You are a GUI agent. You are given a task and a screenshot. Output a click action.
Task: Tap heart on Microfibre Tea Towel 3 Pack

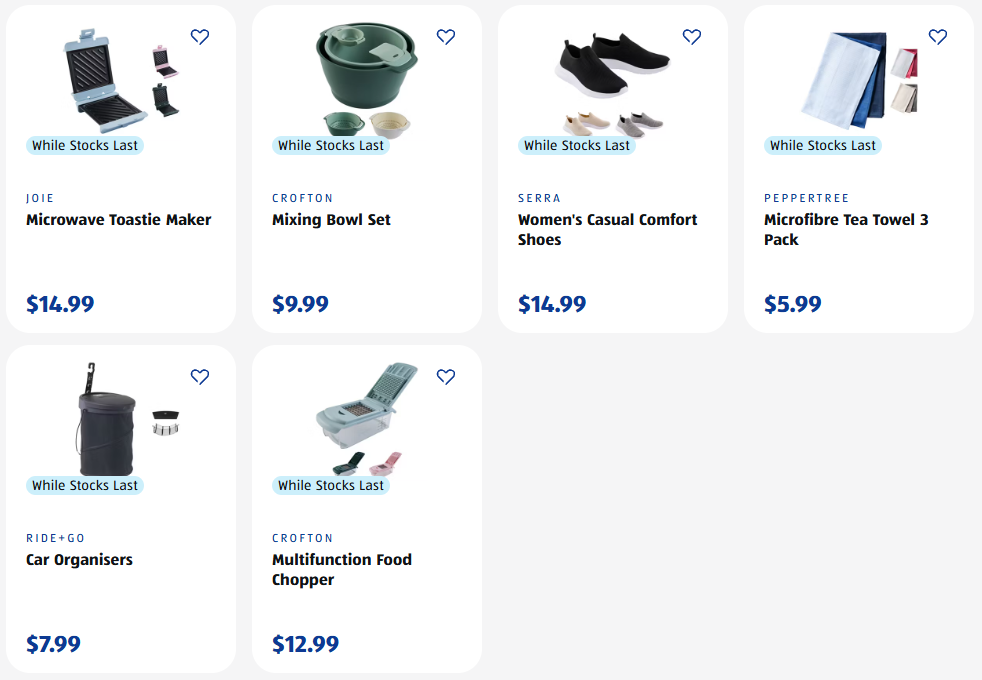938,37
